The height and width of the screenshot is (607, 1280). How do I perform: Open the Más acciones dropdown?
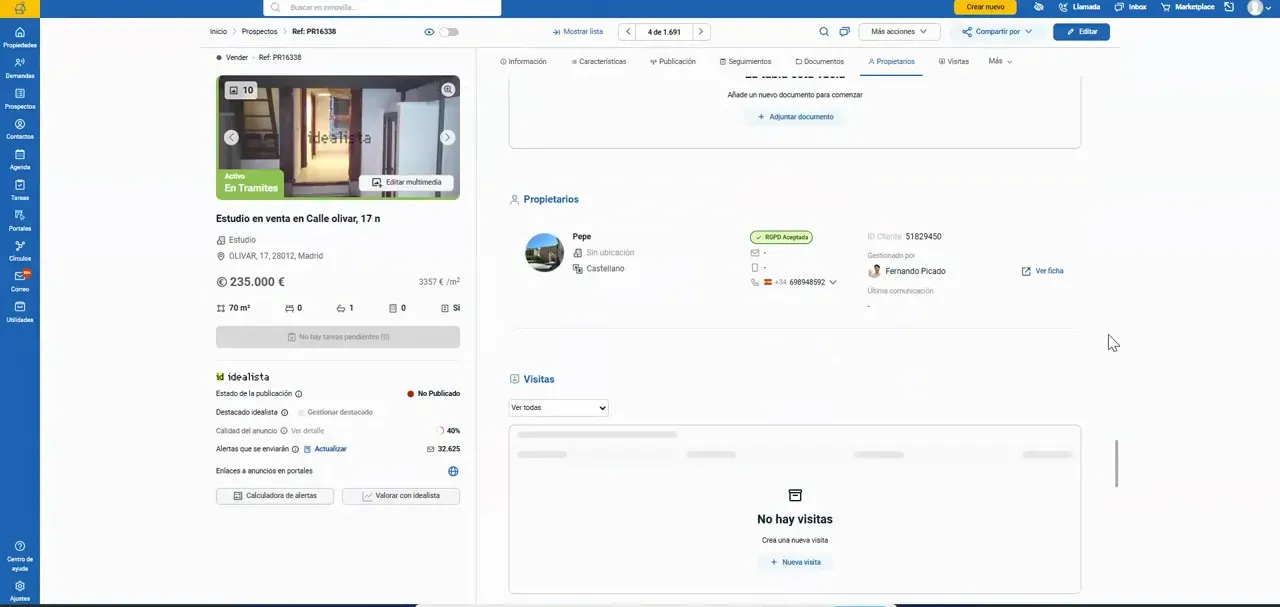[x=899, y=32]
